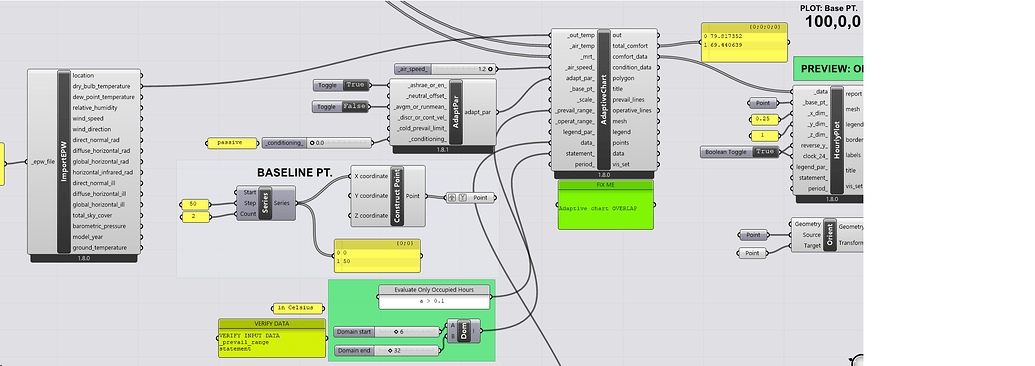Click the Domain start slider
The image size is (1035, 366).
(x=387, y=332)
